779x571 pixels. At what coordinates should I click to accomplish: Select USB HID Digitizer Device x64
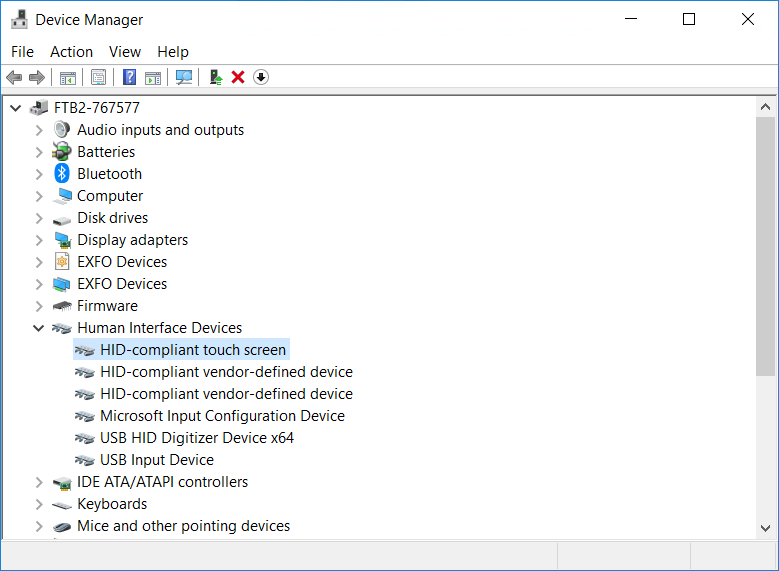click(197, 438)
